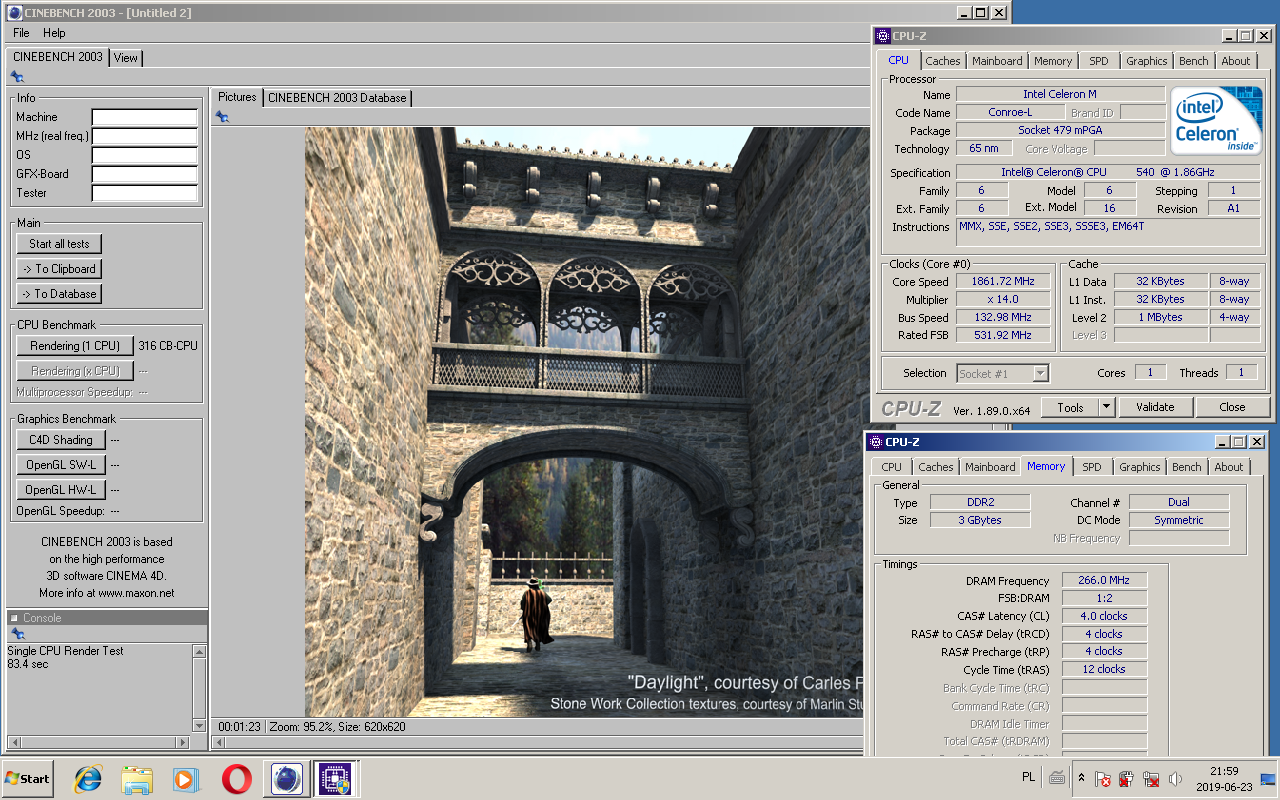Run the OpenGL HW-L benchmark
The image size is (1280, 800).
[x=60, y=490]
